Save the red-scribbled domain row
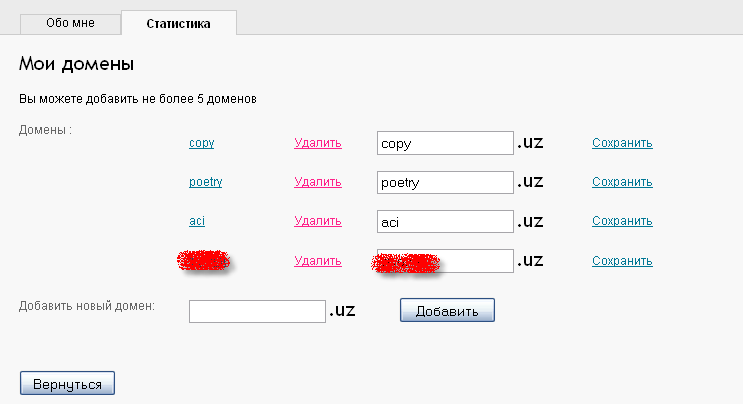743x404 pixels. pyautogui.click(x=622, y=261)
